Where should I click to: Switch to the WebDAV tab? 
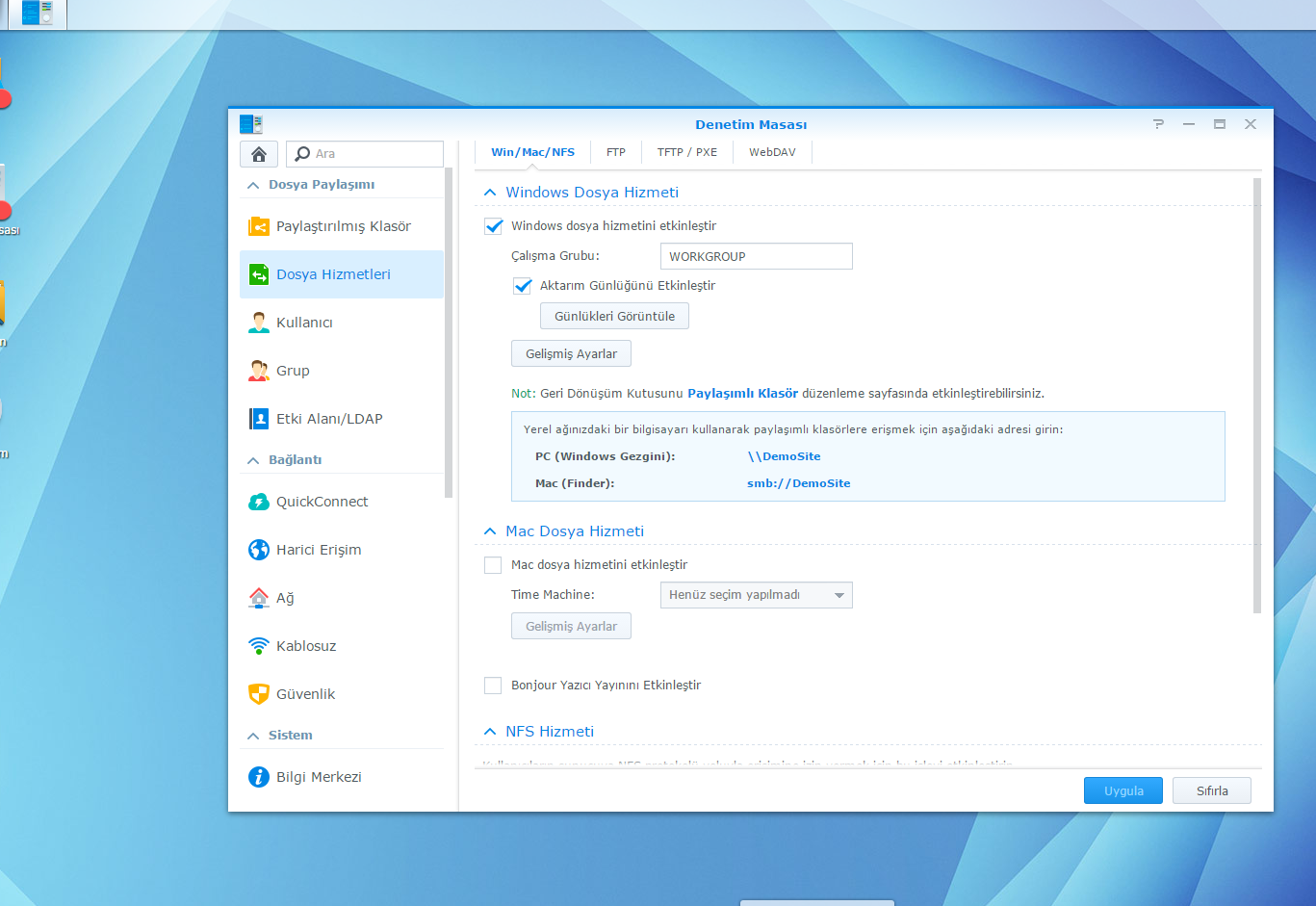[772, 152]
